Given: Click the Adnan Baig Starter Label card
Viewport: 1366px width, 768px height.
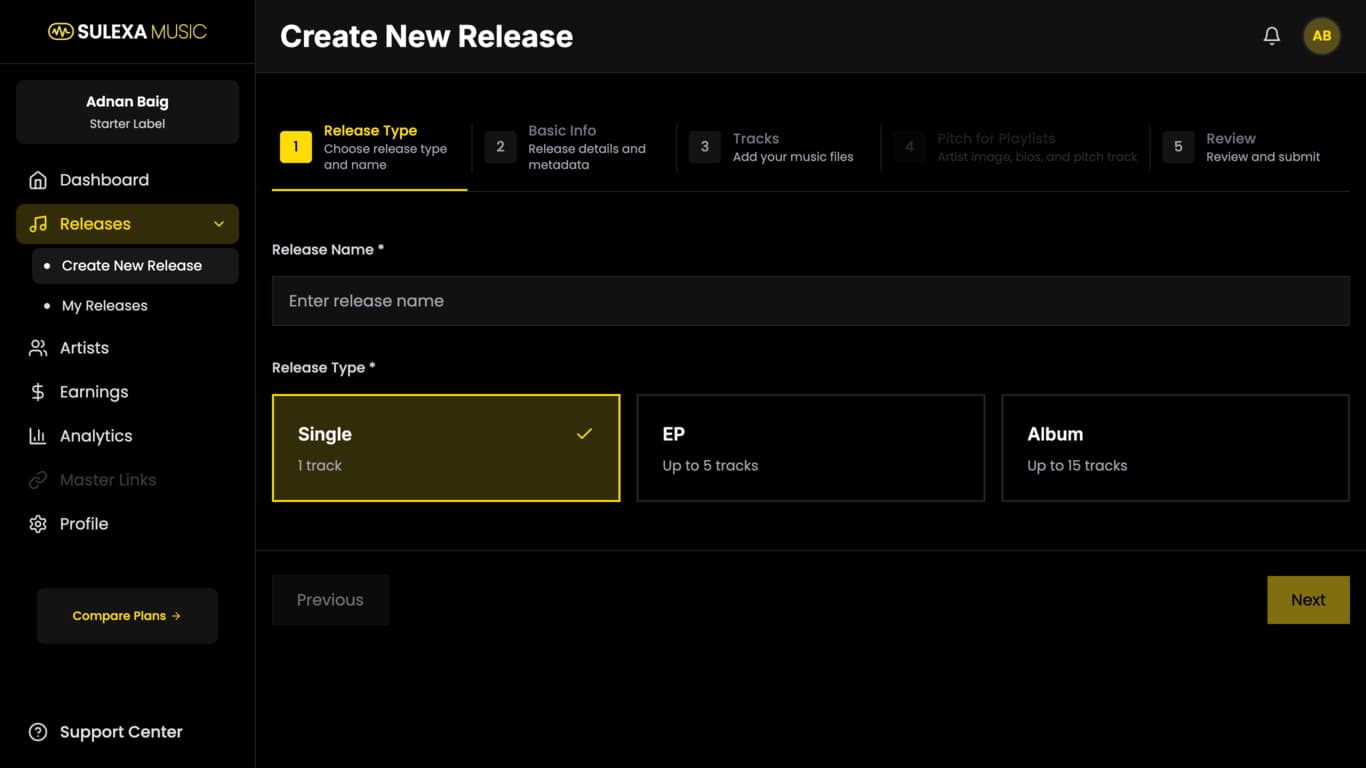Looking at the screenshot, I should click(x=127, y=112).
